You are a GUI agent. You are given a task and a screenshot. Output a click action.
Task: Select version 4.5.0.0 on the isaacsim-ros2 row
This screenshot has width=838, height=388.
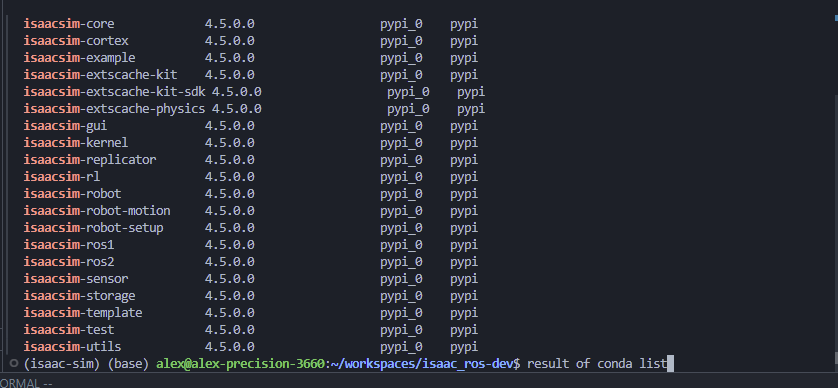(x=230, y=262)
